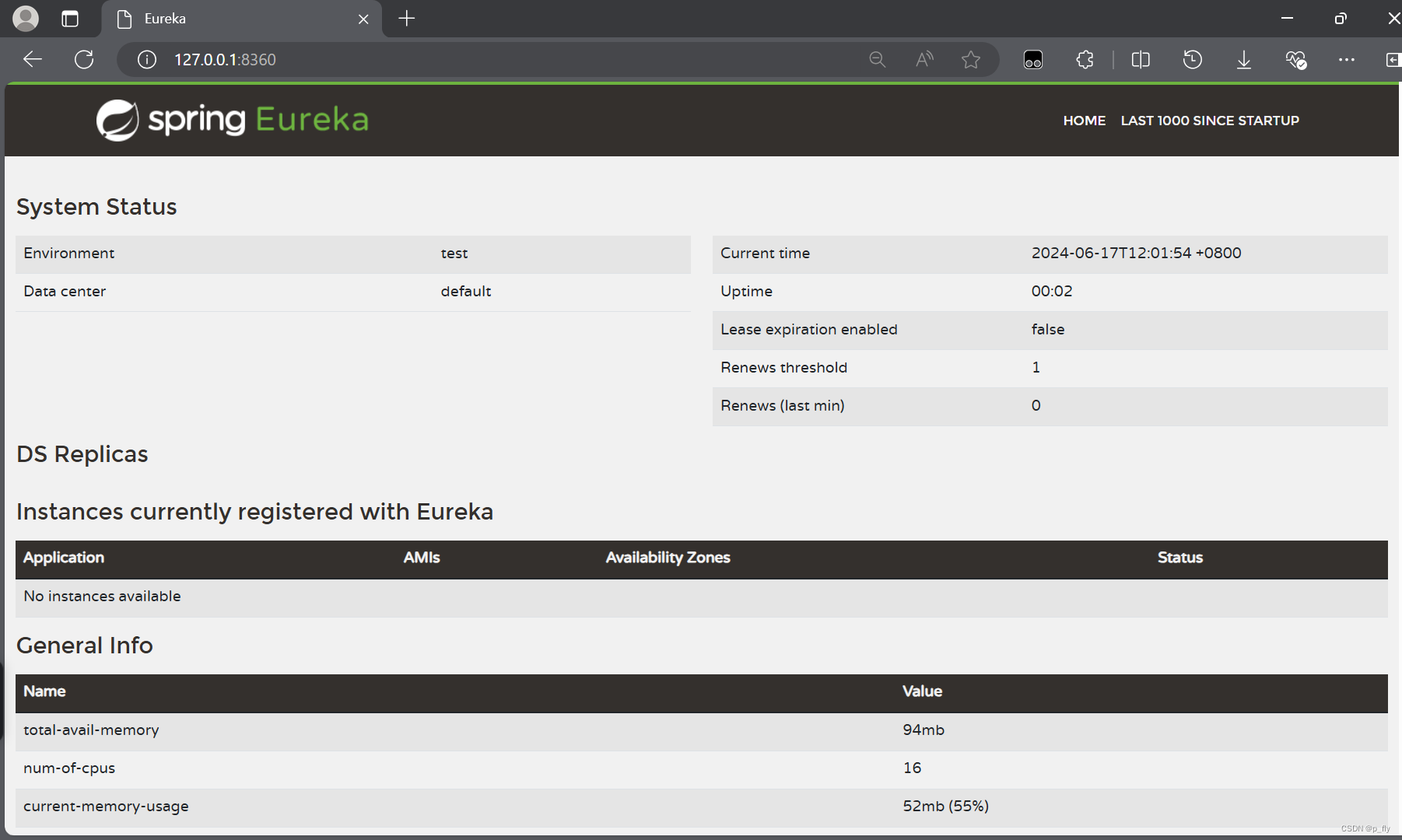Screen dimensions: 1402x840
Task: Restore down the browser window
Action: (1341, 18)
